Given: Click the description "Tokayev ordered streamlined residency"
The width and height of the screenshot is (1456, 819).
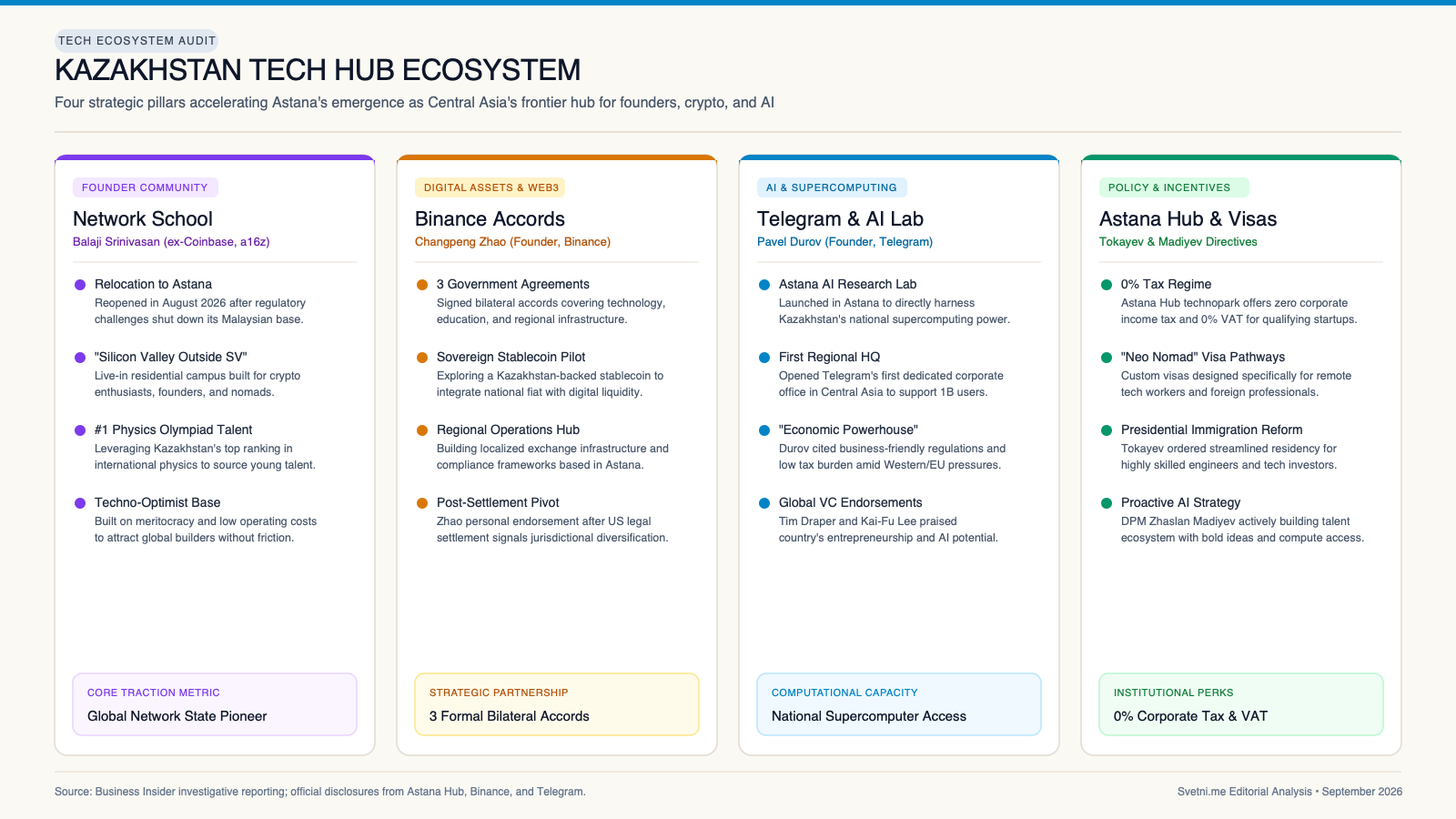Looking at the screenshot, I should pyautogui.click(x=1228, y=457).
